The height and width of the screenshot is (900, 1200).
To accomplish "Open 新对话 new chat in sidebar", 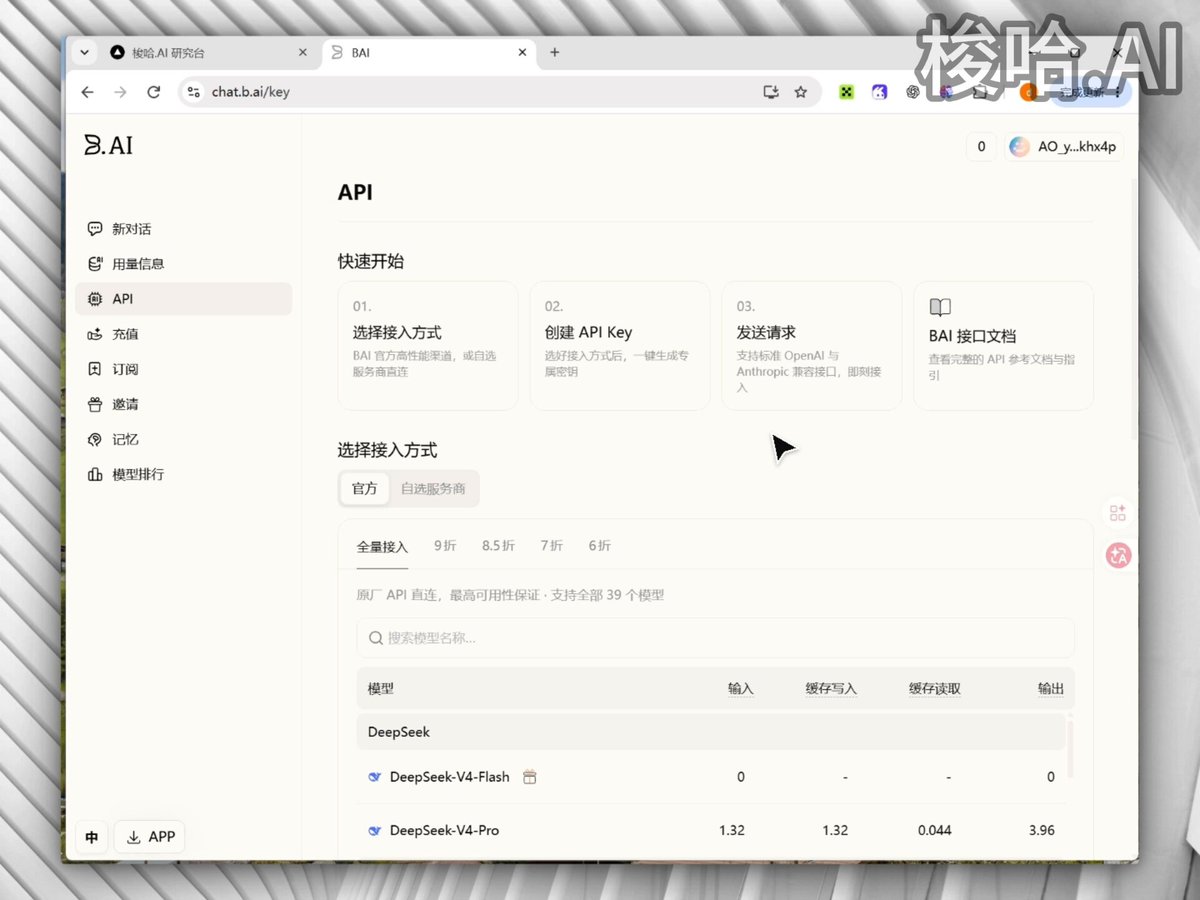I will click(x=183, y=229).
